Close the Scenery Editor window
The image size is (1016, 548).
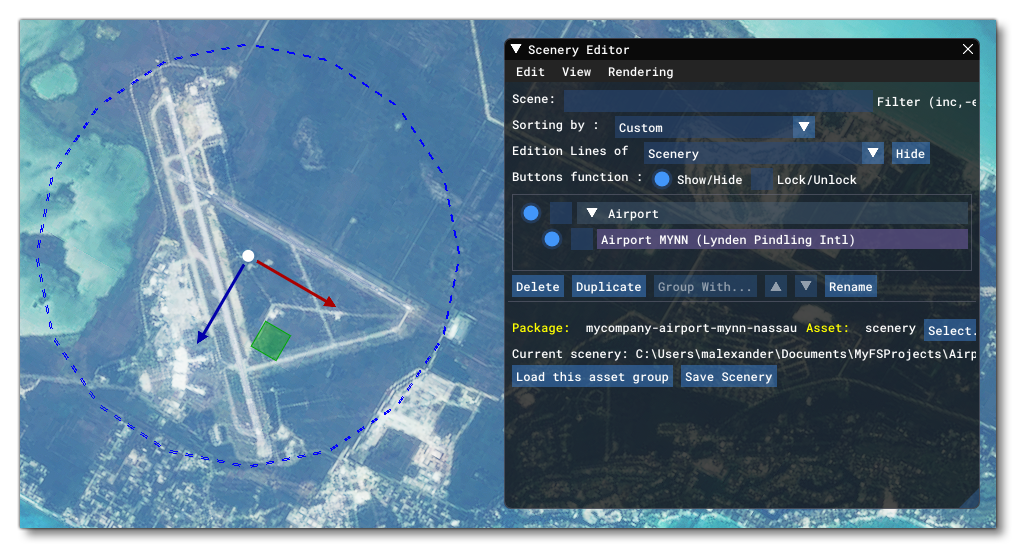(967, 49)
